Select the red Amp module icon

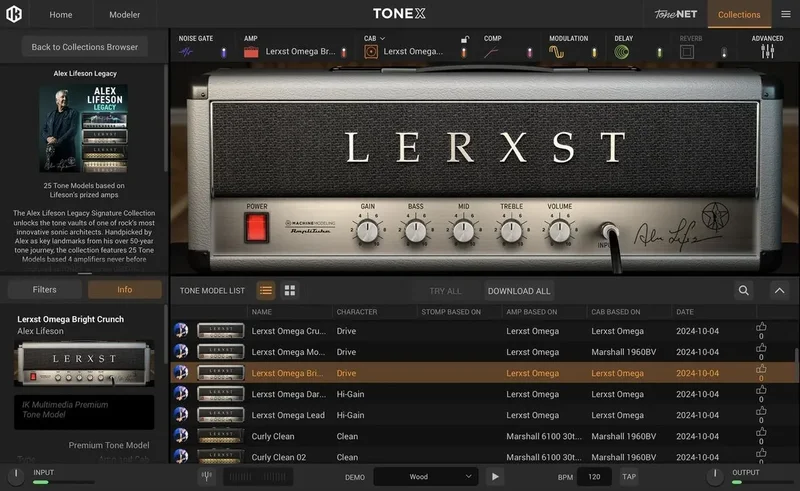tap(251, 52)
